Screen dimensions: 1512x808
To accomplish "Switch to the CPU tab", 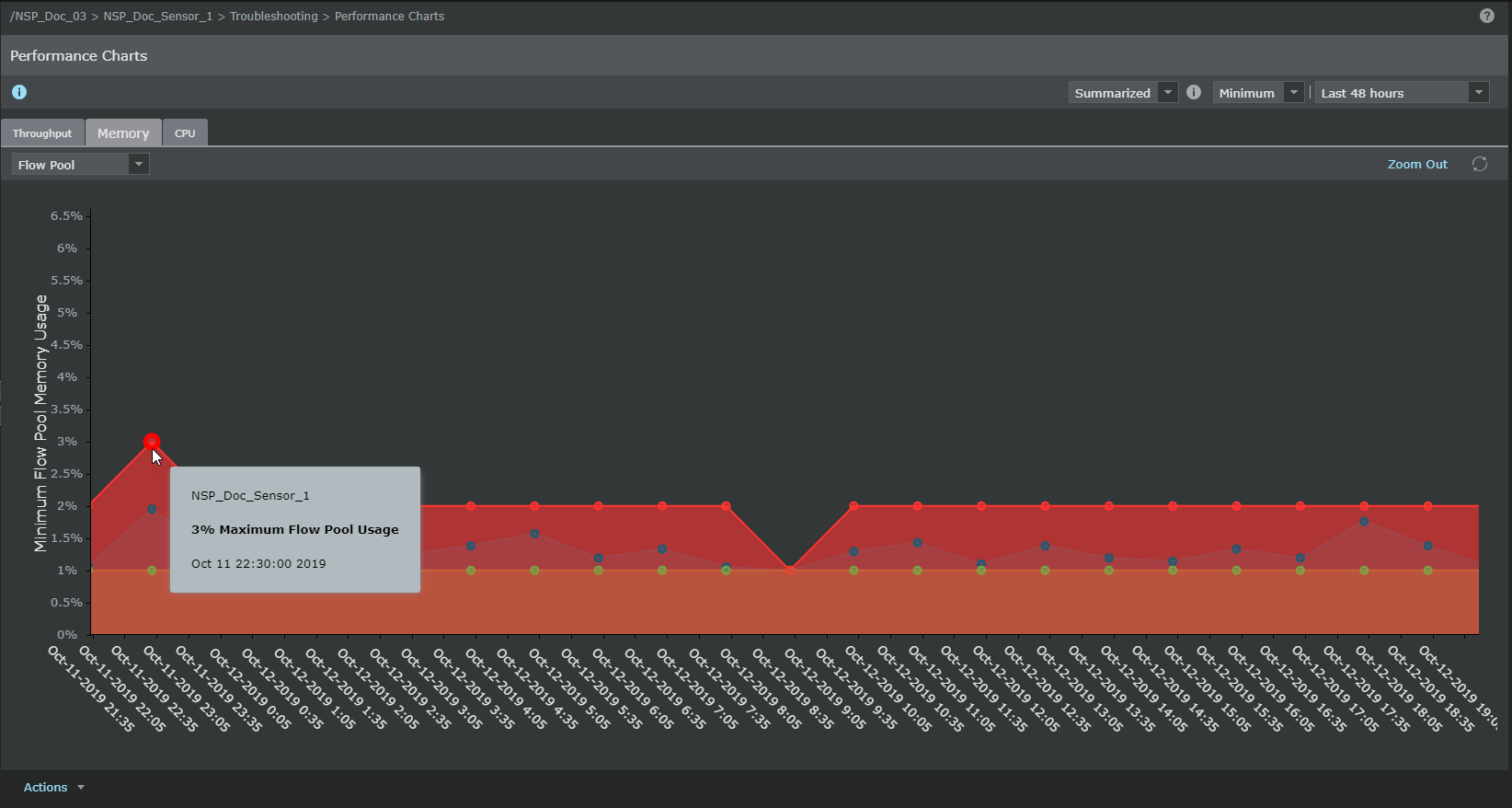I will (x=185, y=133).
